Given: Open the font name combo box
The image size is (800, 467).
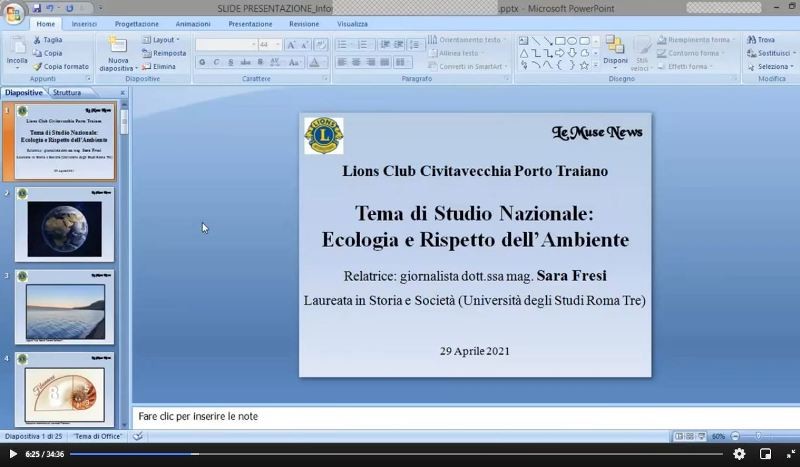Looking at the screenshot, I should pyautogui.click(x=226, y=45).
